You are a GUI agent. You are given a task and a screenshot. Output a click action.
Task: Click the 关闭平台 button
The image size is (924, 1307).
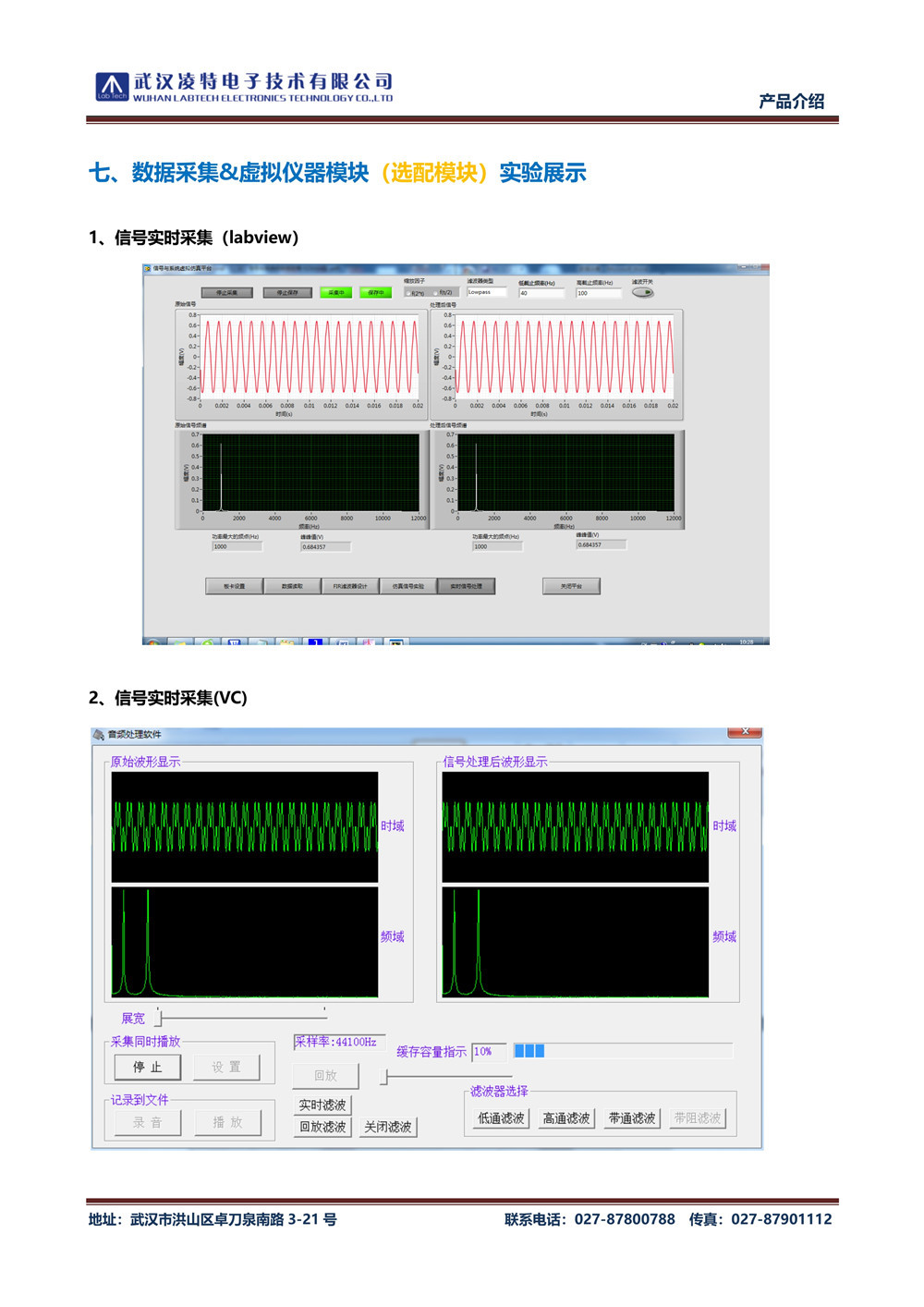[x=571, y=586]
